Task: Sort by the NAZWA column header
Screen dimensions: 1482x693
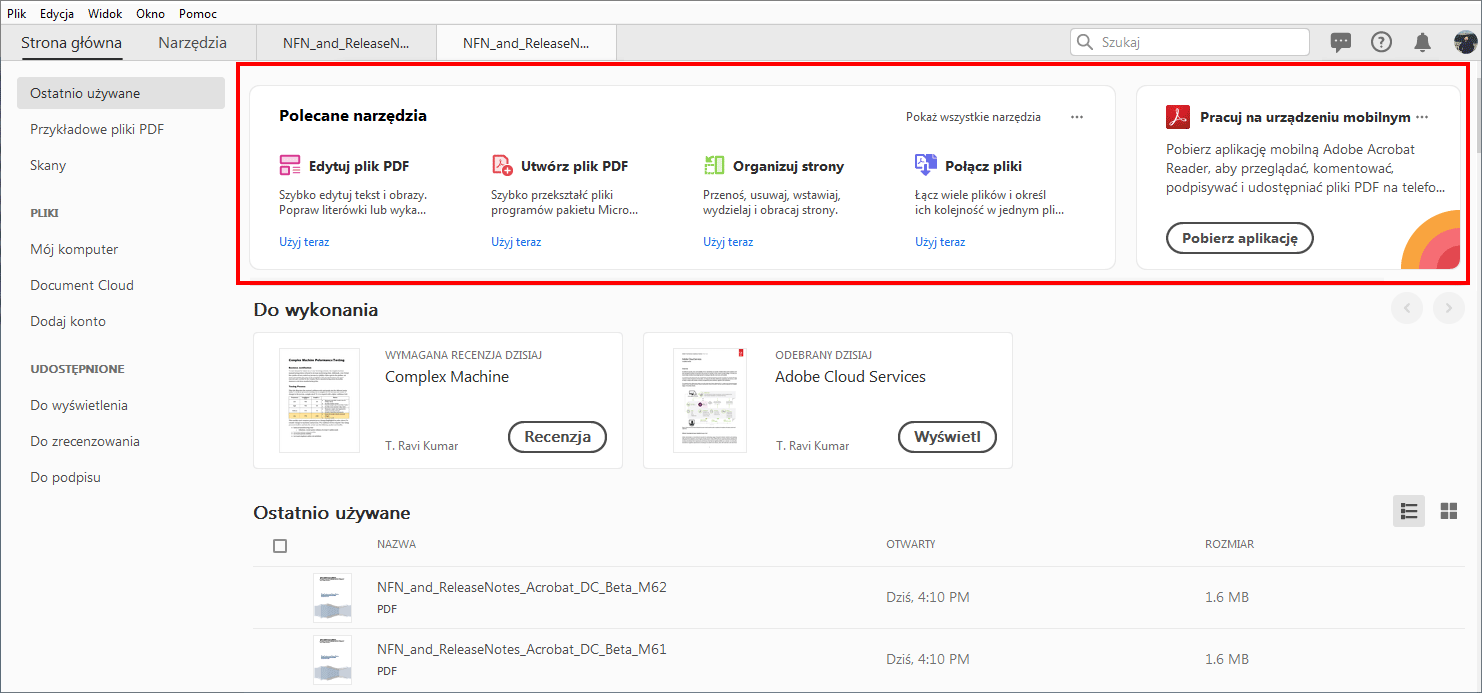Action: click(396, 545)
